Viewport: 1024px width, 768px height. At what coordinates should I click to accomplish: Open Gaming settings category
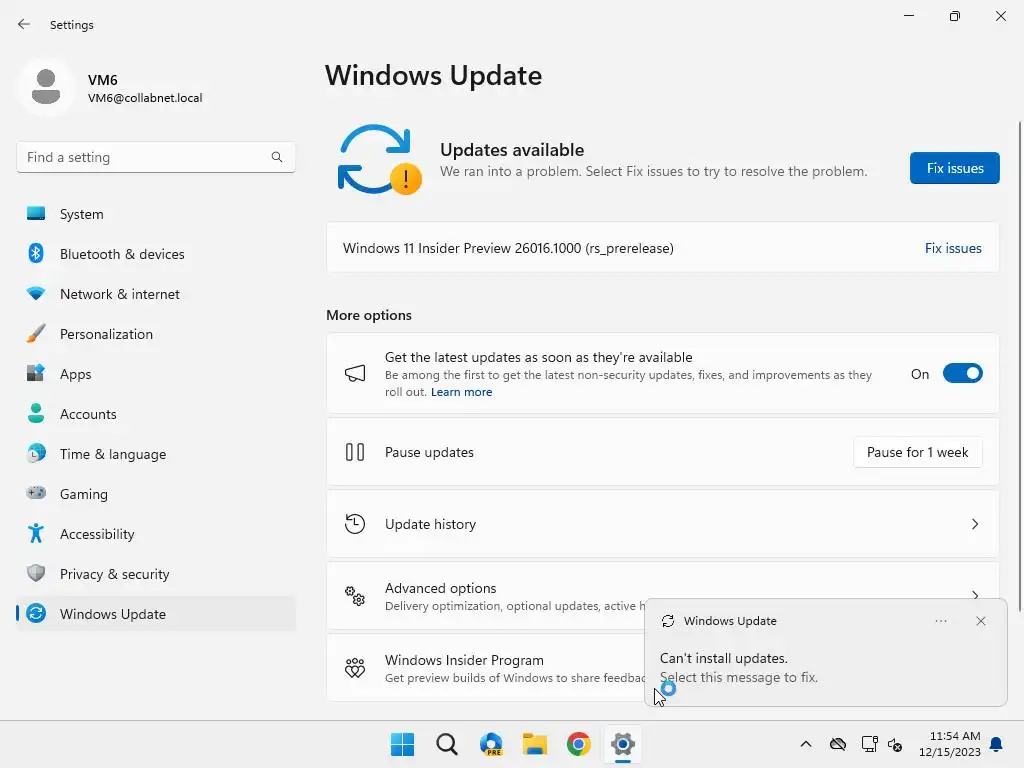tap(156, 494)
